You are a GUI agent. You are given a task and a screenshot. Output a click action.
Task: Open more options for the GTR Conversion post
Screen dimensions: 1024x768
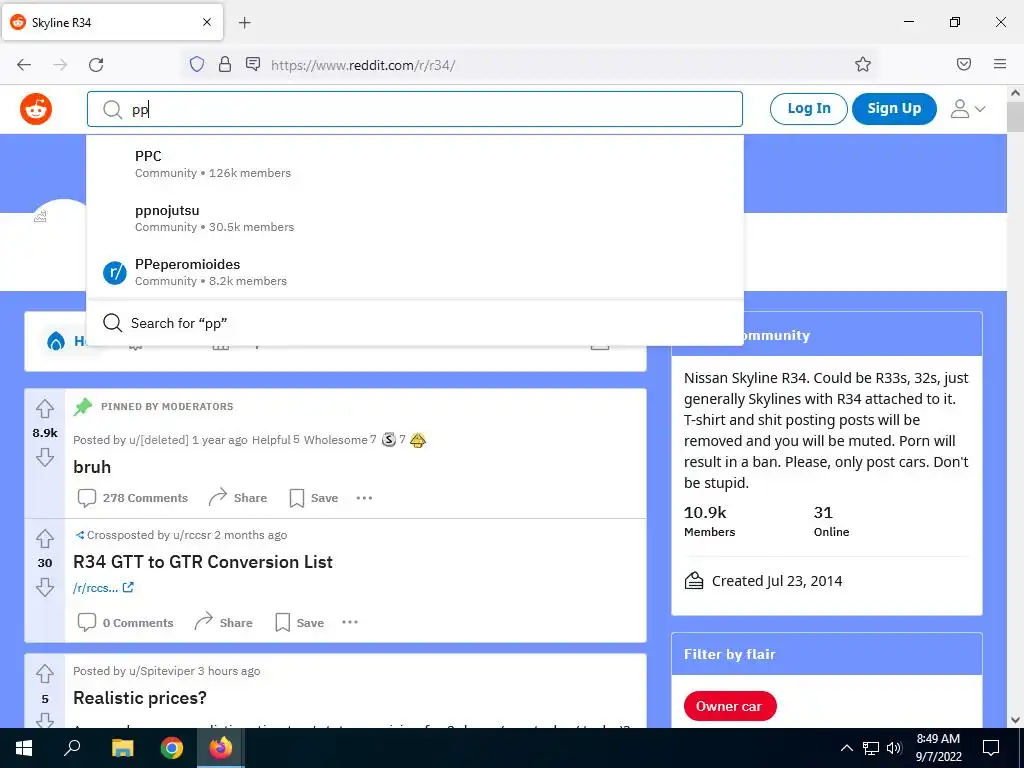point(350,622)
